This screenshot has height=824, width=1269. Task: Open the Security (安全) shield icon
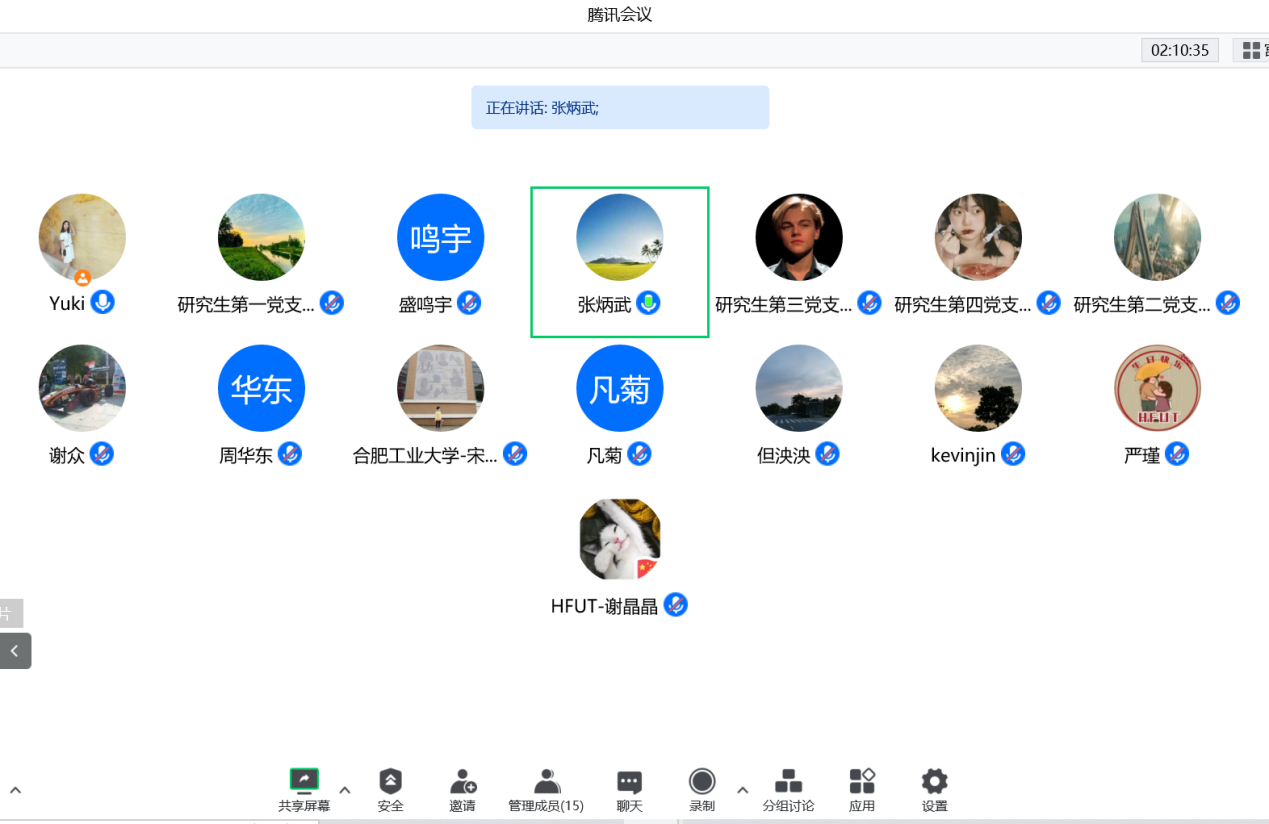pyautogui.click(x=390, y=781)
